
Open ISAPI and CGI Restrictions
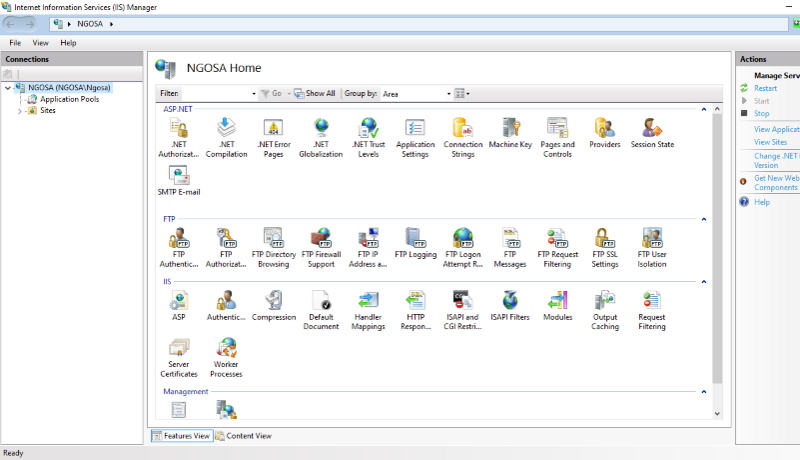(463, 310)
